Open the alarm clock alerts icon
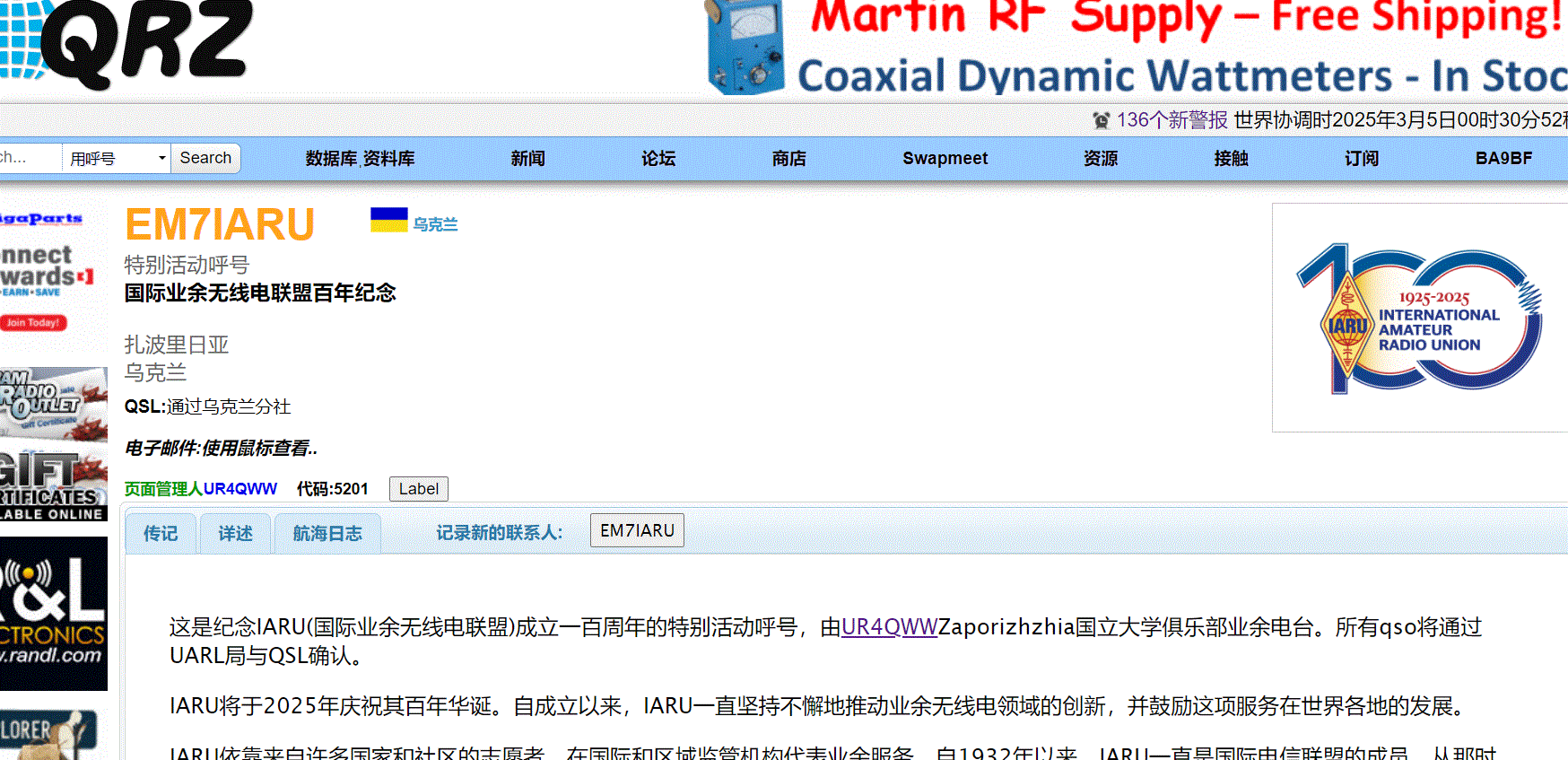Image resolution: width=1568 pixels, height=760 pixels. (1102, 120)
